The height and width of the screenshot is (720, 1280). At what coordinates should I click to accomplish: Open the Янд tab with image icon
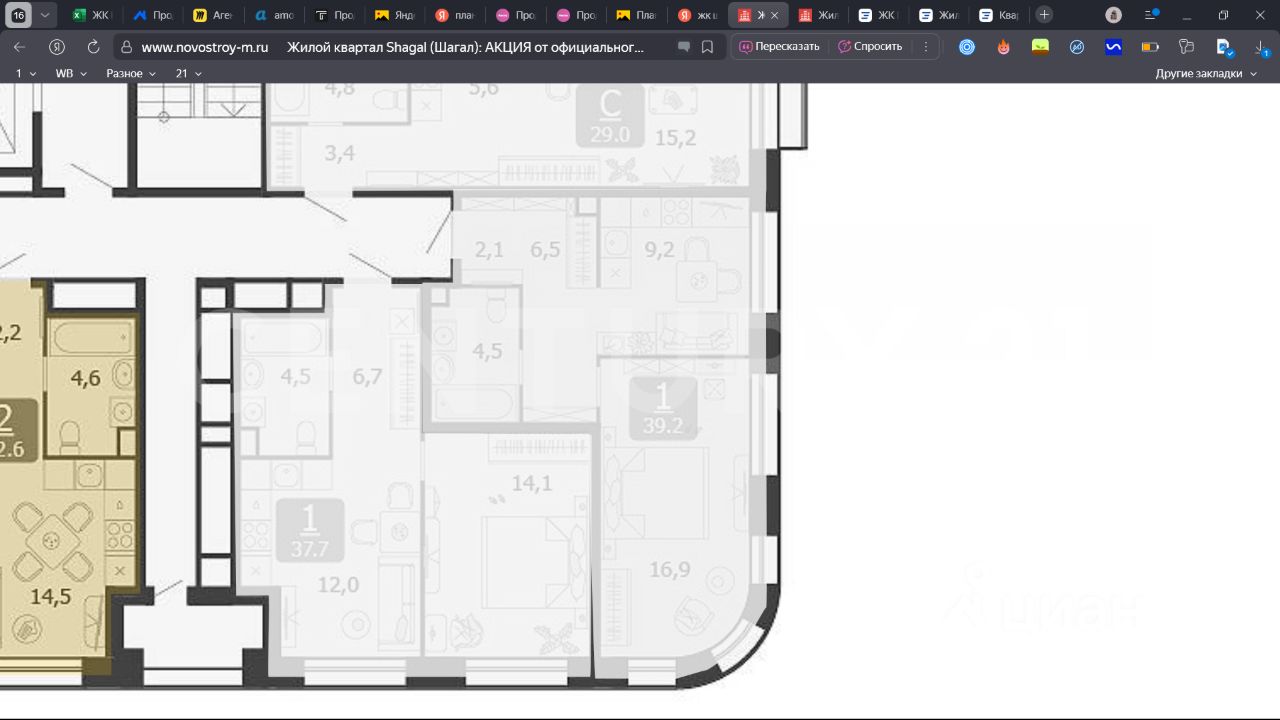[394, 15]
